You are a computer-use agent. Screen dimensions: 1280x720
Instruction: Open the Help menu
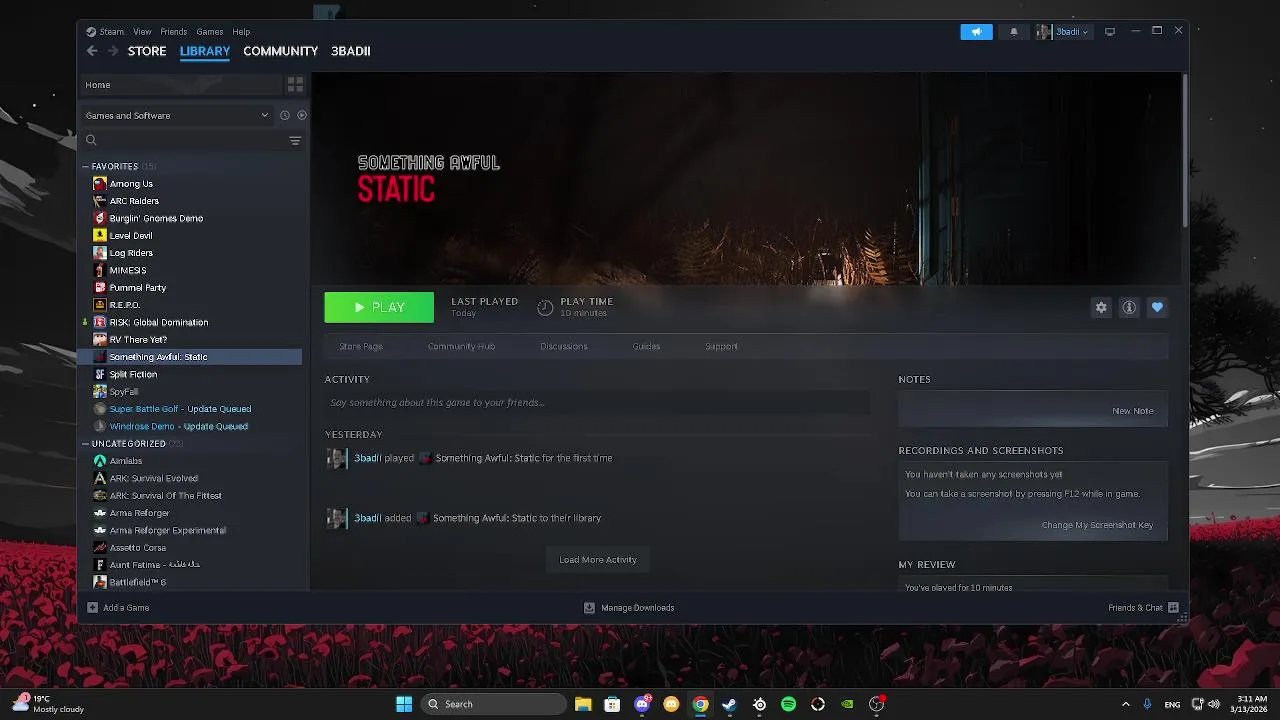coord(241,32)
